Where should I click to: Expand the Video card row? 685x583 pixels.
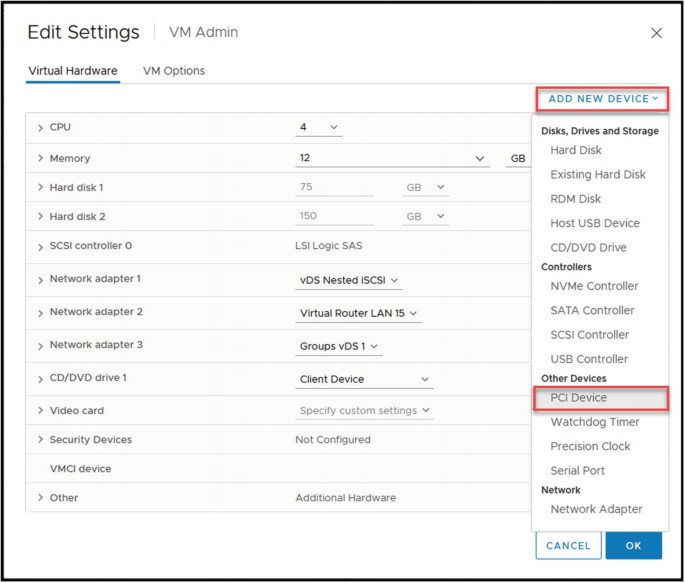41,411
